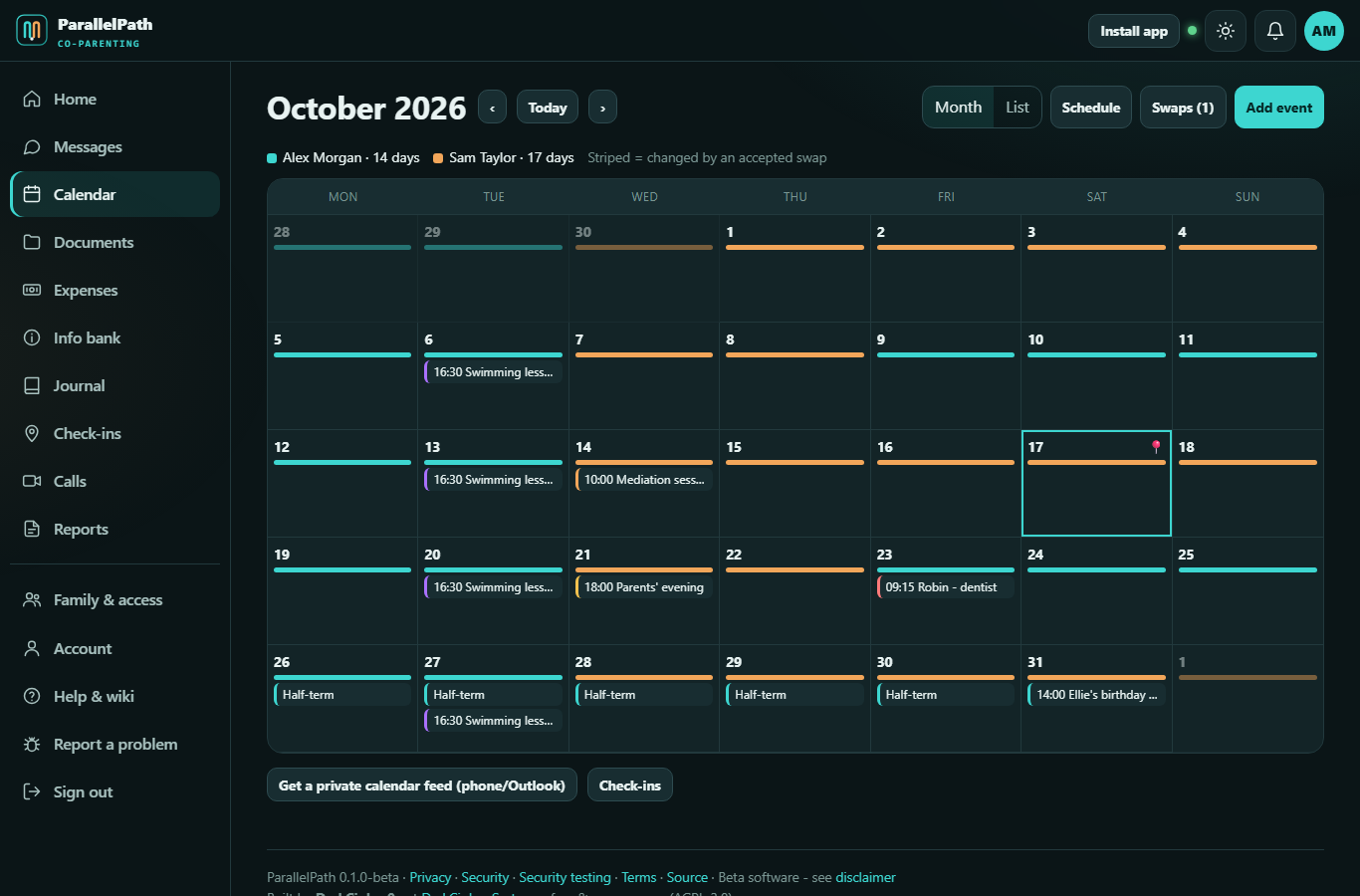Go to next month chevron

(602, 108)
